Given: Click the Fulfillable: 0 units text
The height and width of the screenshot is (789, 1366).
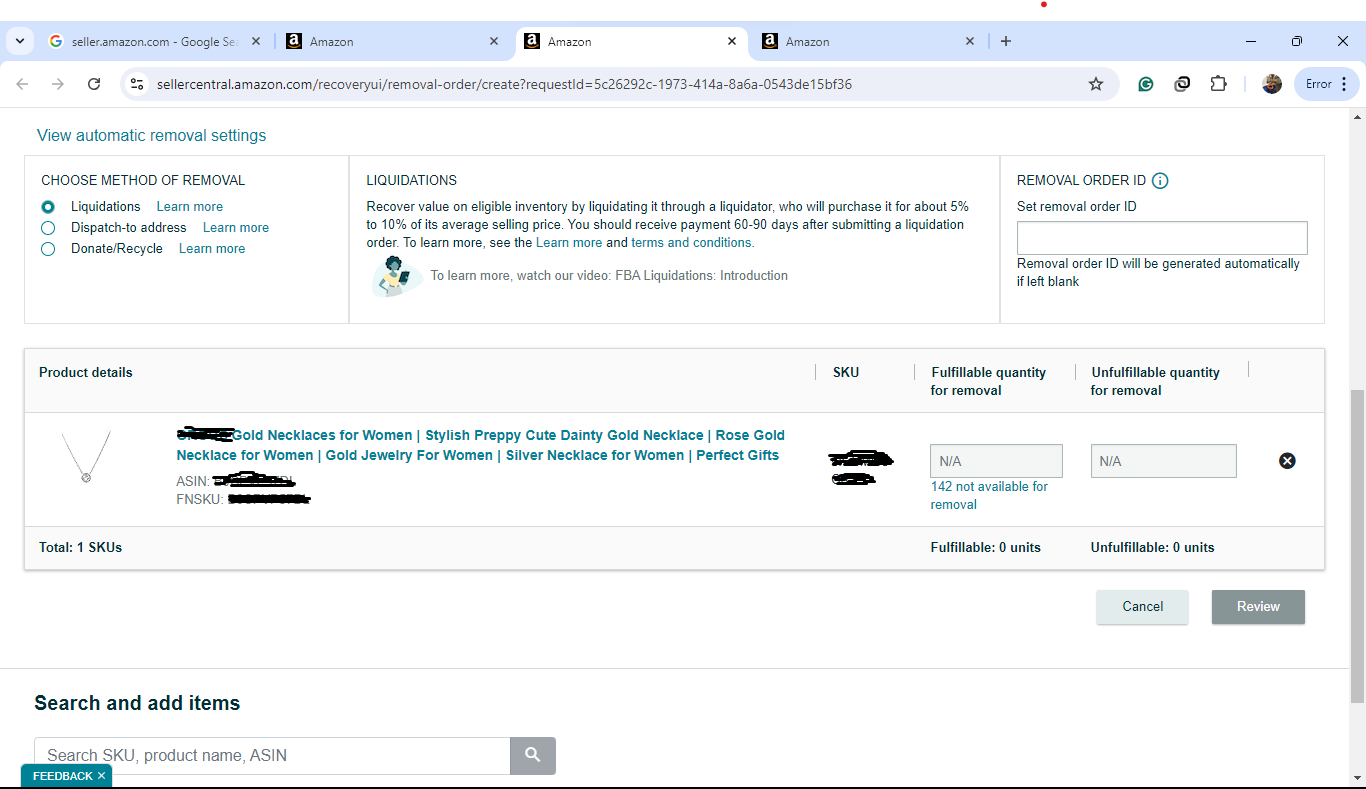Looking at the screenshot, I should tap(985, 548).
